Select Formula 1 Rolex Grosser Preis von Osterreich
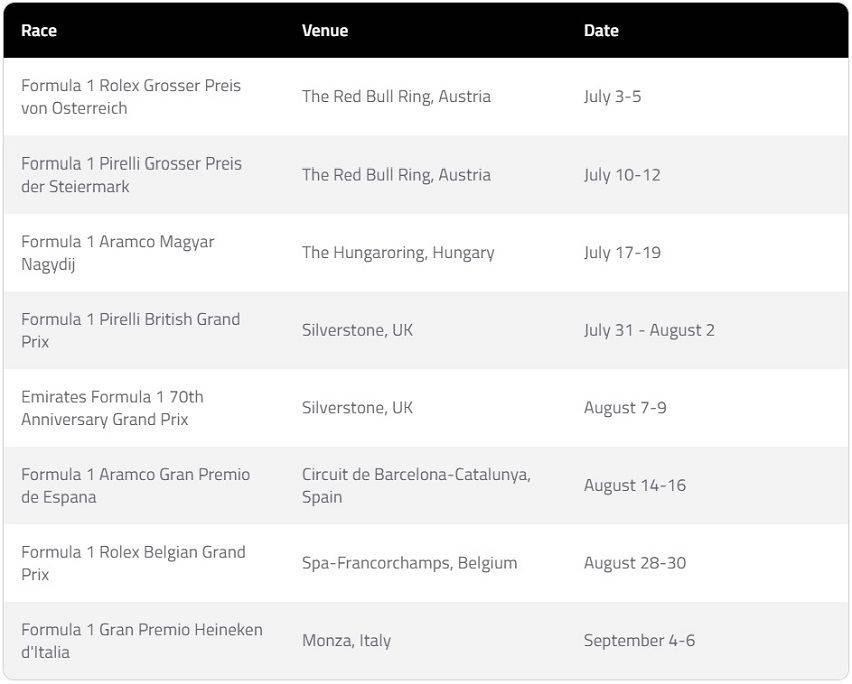 click(x=131, y=97)
